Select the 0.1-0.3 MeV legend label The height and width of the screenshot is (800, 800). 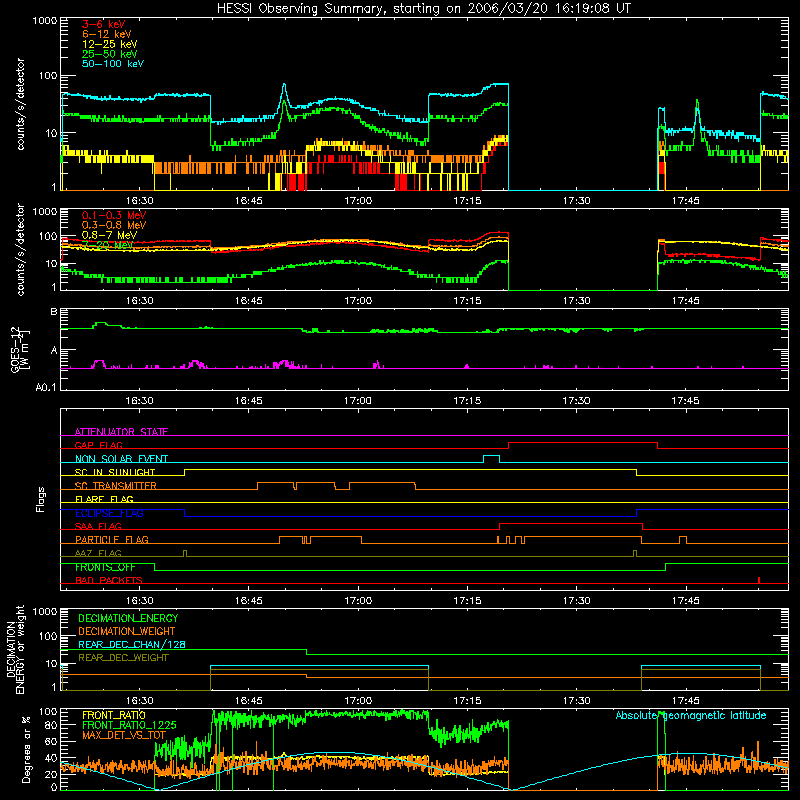(x=114, y=215)
